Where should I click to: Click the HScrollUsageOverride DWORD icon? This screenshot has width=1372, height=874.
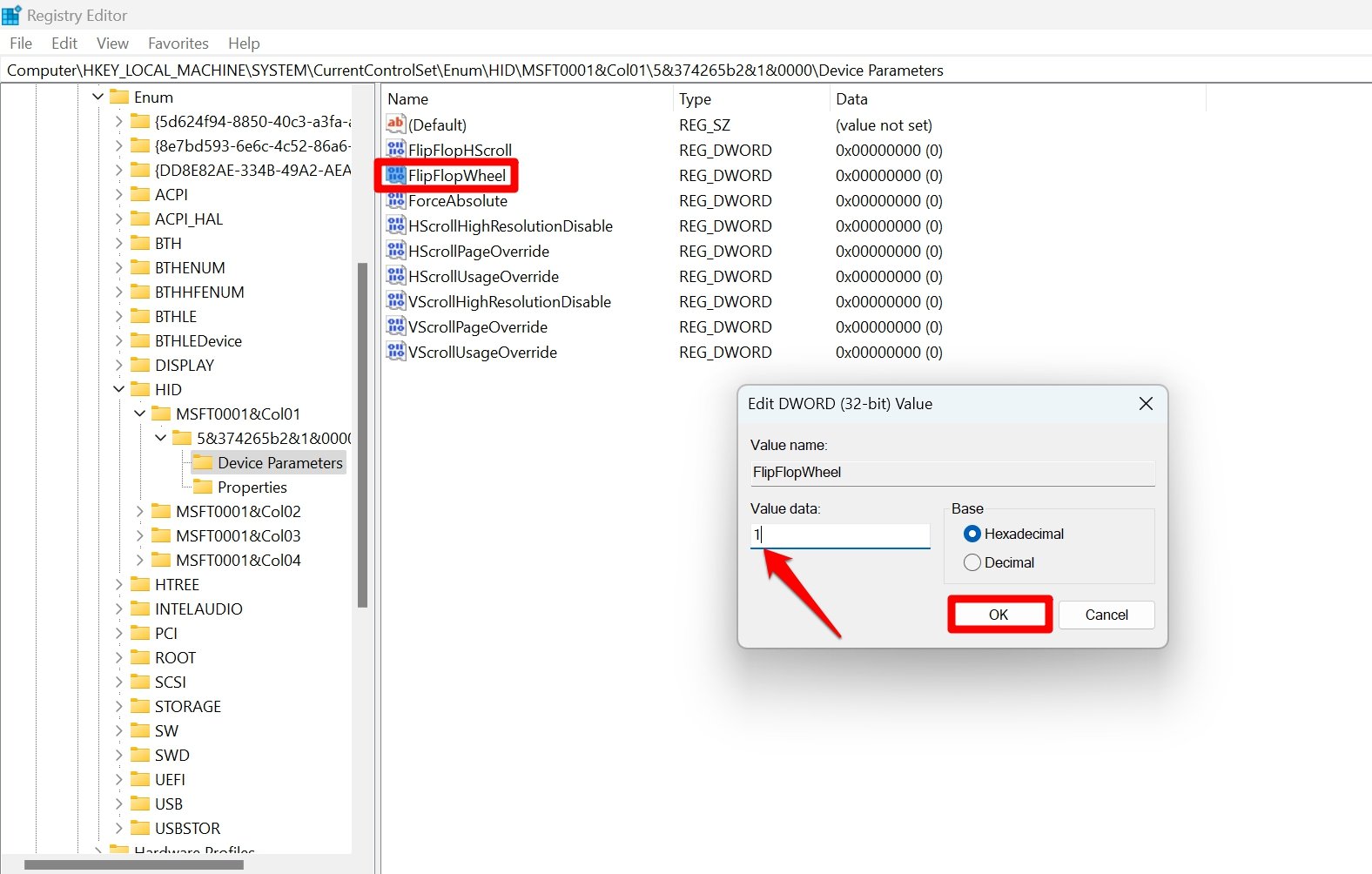[396, 276]
